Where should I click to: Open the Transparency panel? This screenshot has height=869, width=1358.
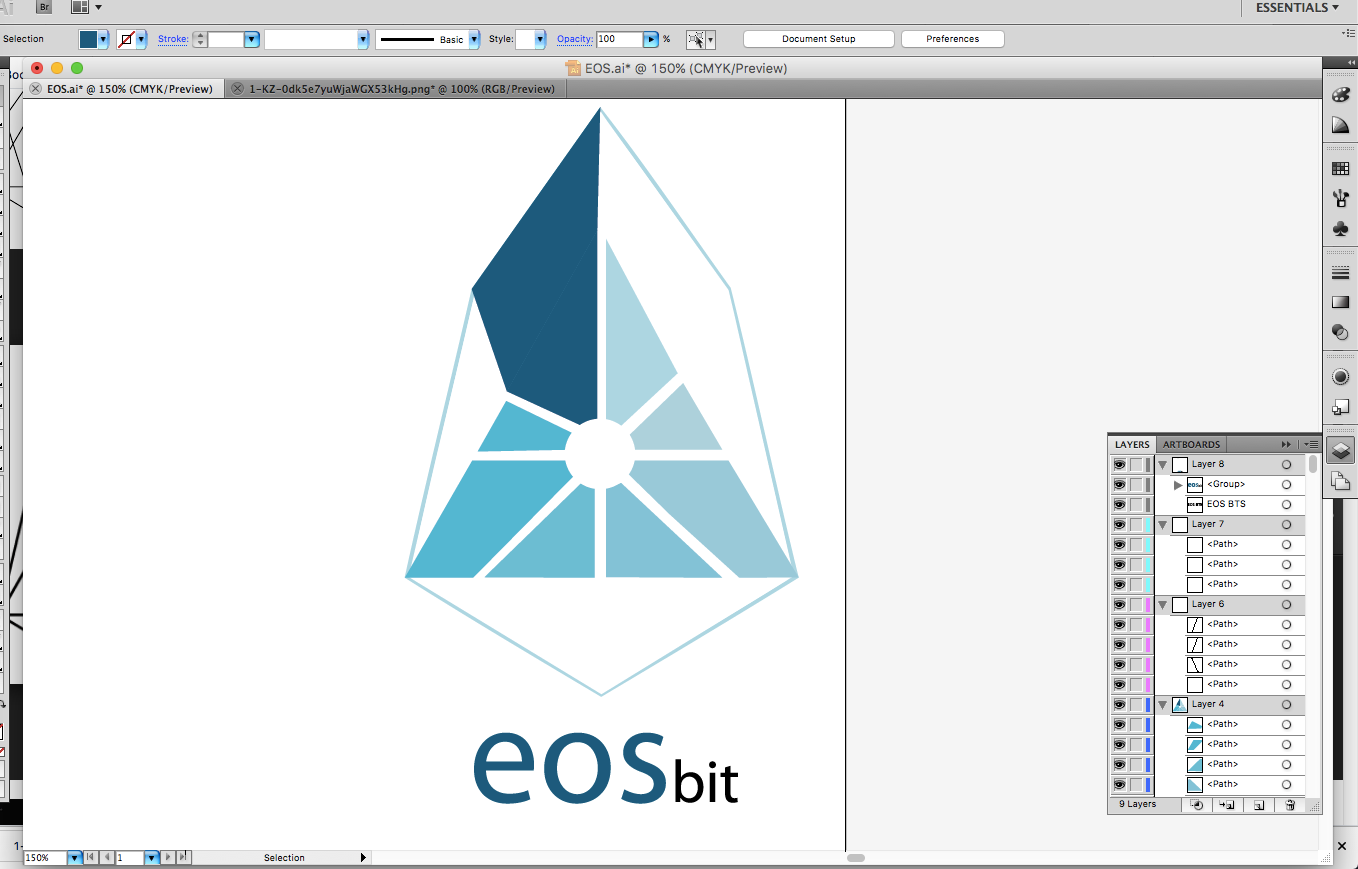pos(1341,333)
